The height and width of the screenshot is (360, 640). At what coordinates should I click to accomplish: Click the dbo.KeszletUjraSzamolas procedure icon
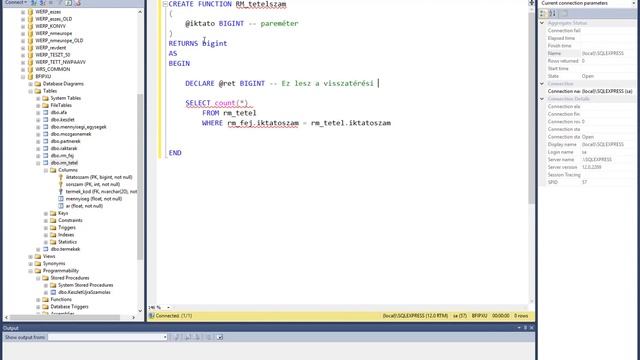(x=53, y=292)
